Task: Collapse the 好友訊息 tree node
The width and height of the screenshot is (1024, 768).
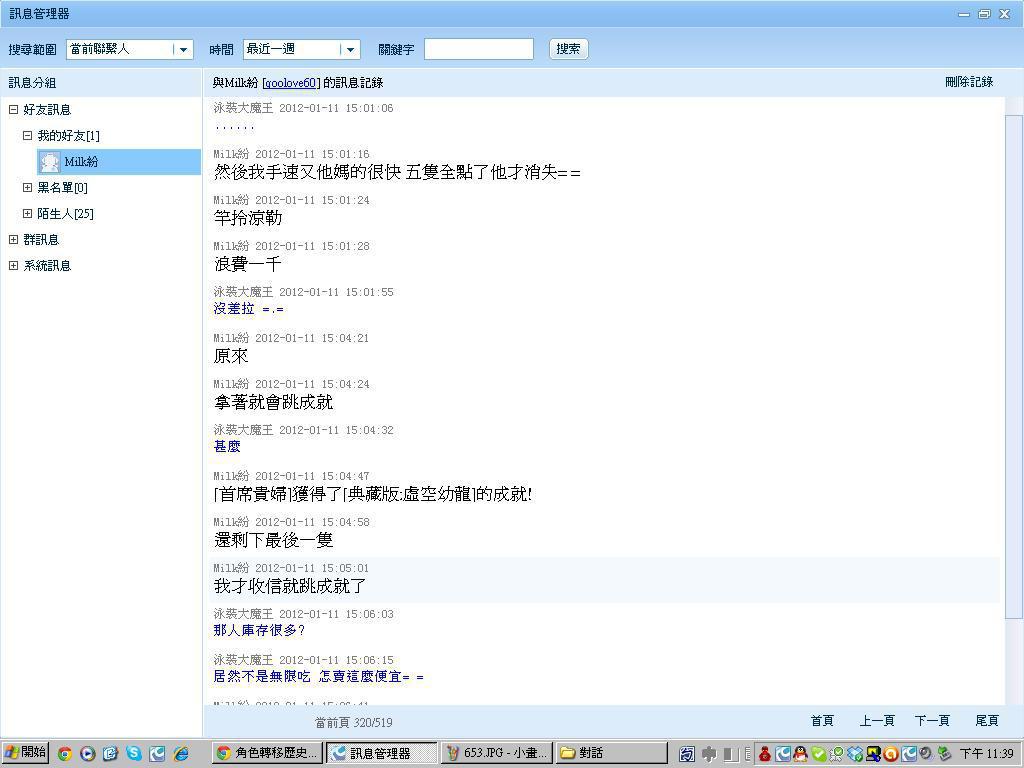Action: (13, 109)
